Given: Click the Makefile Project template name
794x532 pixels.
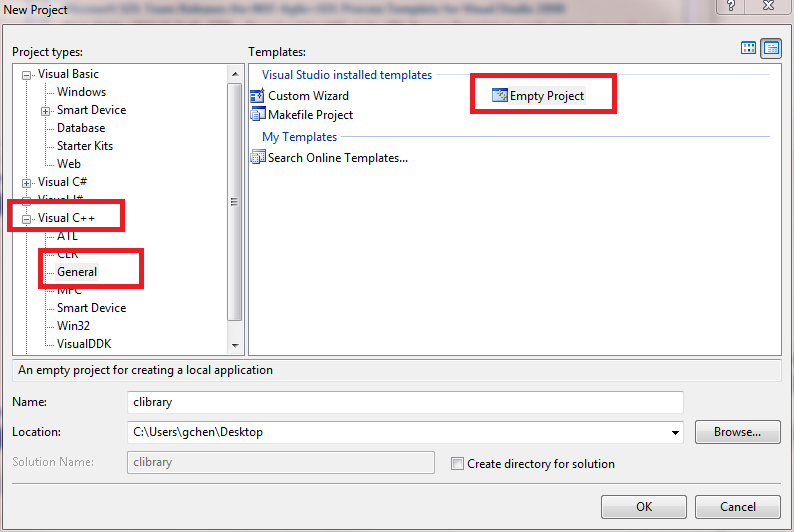Looking at the screenshot, I should (310, 115).
